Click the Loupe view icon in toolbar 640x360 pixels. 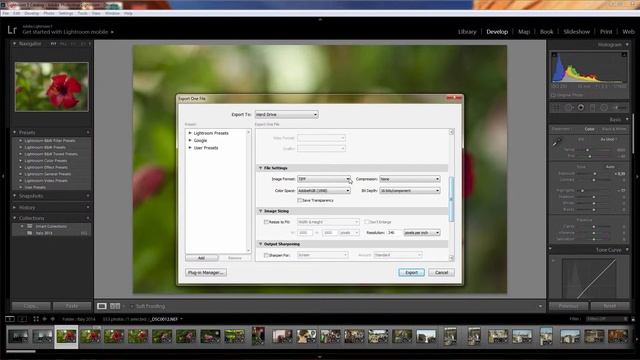[102, 306]
